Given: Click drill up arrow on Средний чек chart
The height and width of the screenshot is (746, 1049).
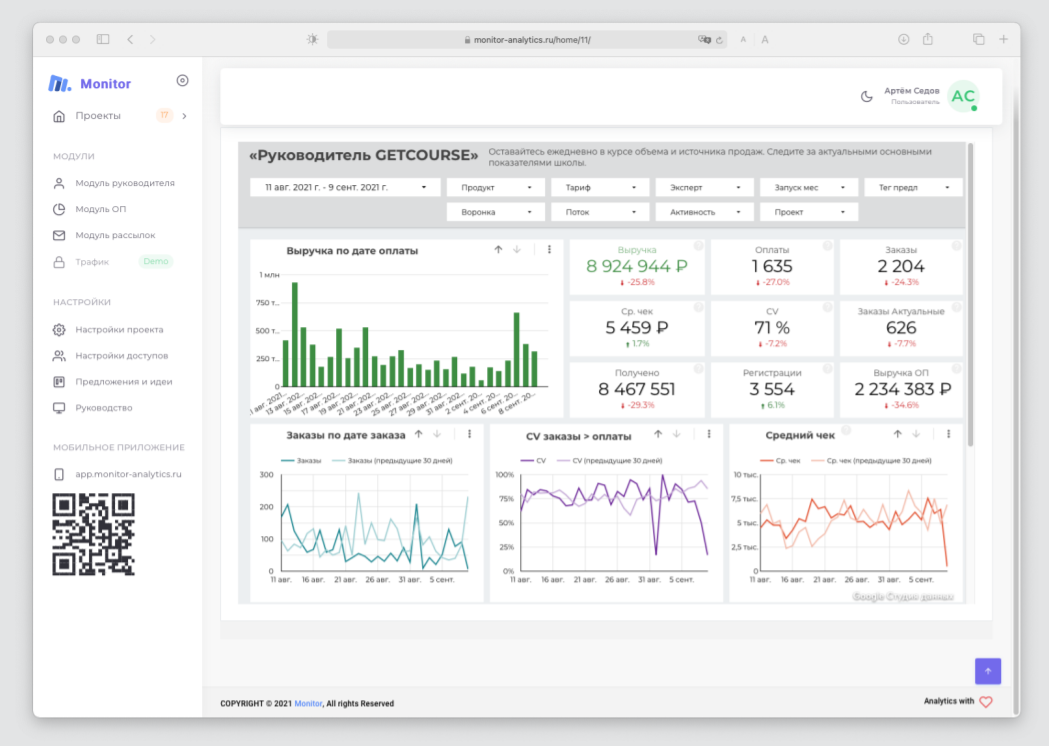Looking at the screenshot, I should coord(897,434).
